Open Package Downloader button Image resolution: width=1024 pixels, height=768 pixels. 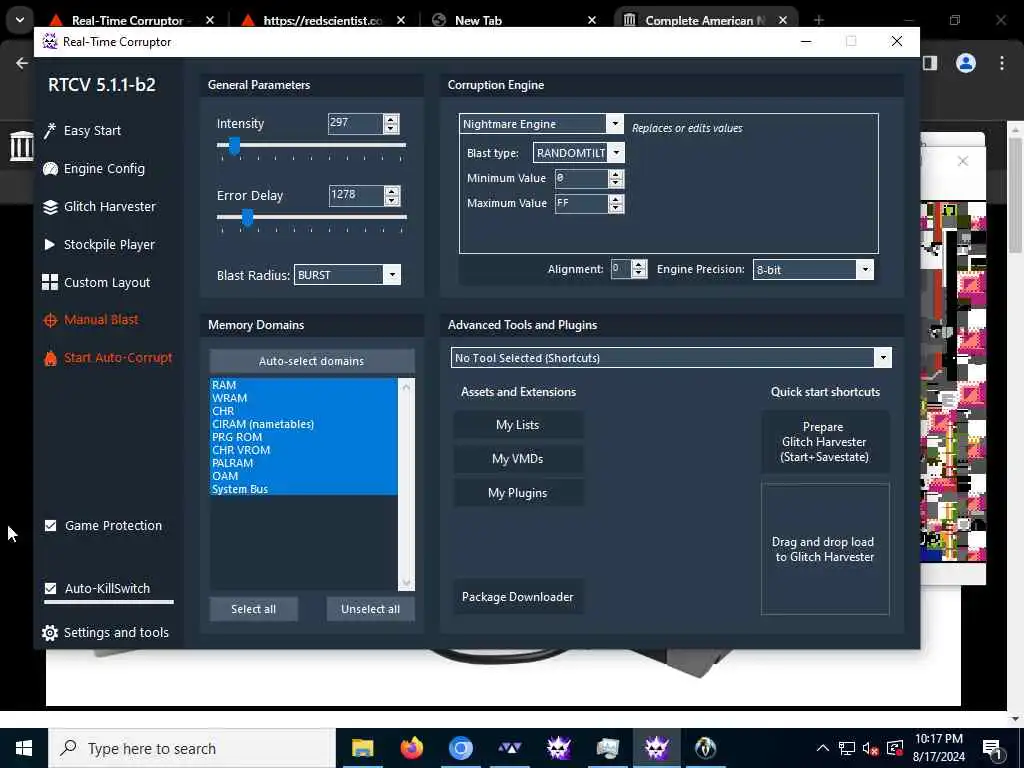click(518, 597)
